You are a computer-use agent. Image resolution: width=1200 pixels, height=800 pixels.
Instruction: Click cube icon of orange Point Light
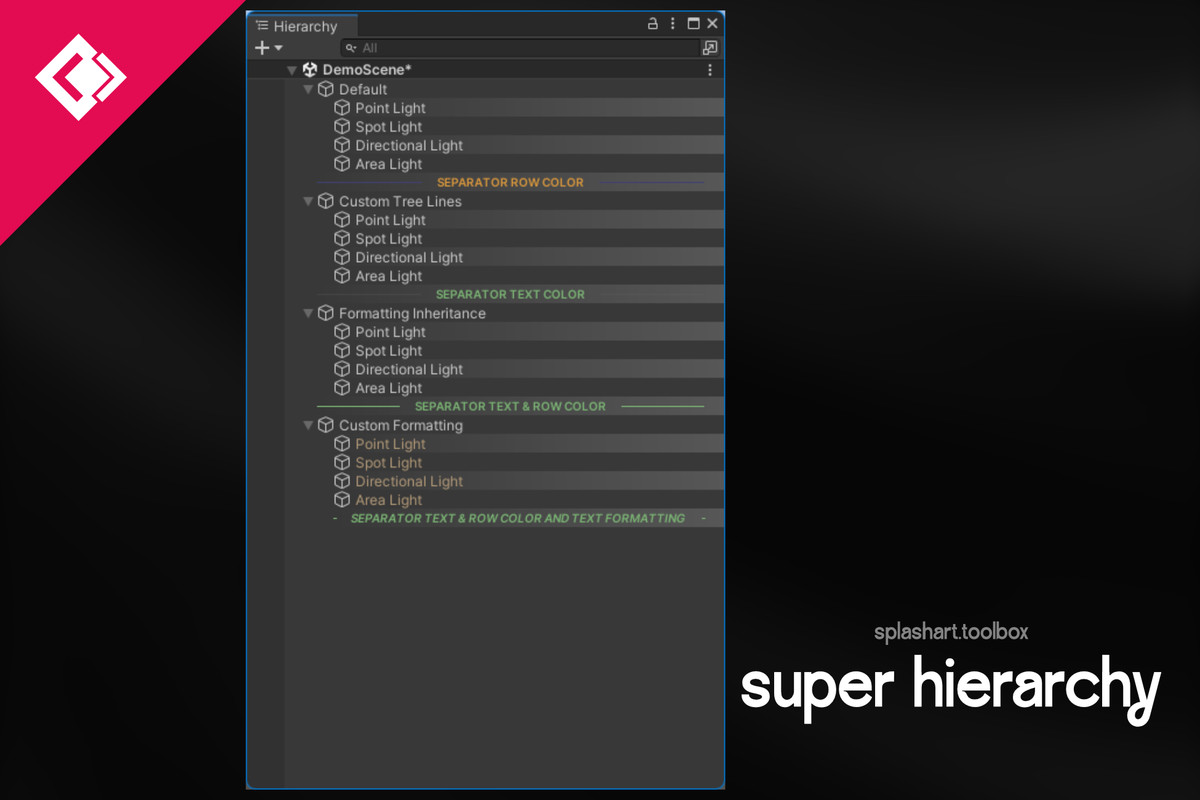[x=342, y=444]
